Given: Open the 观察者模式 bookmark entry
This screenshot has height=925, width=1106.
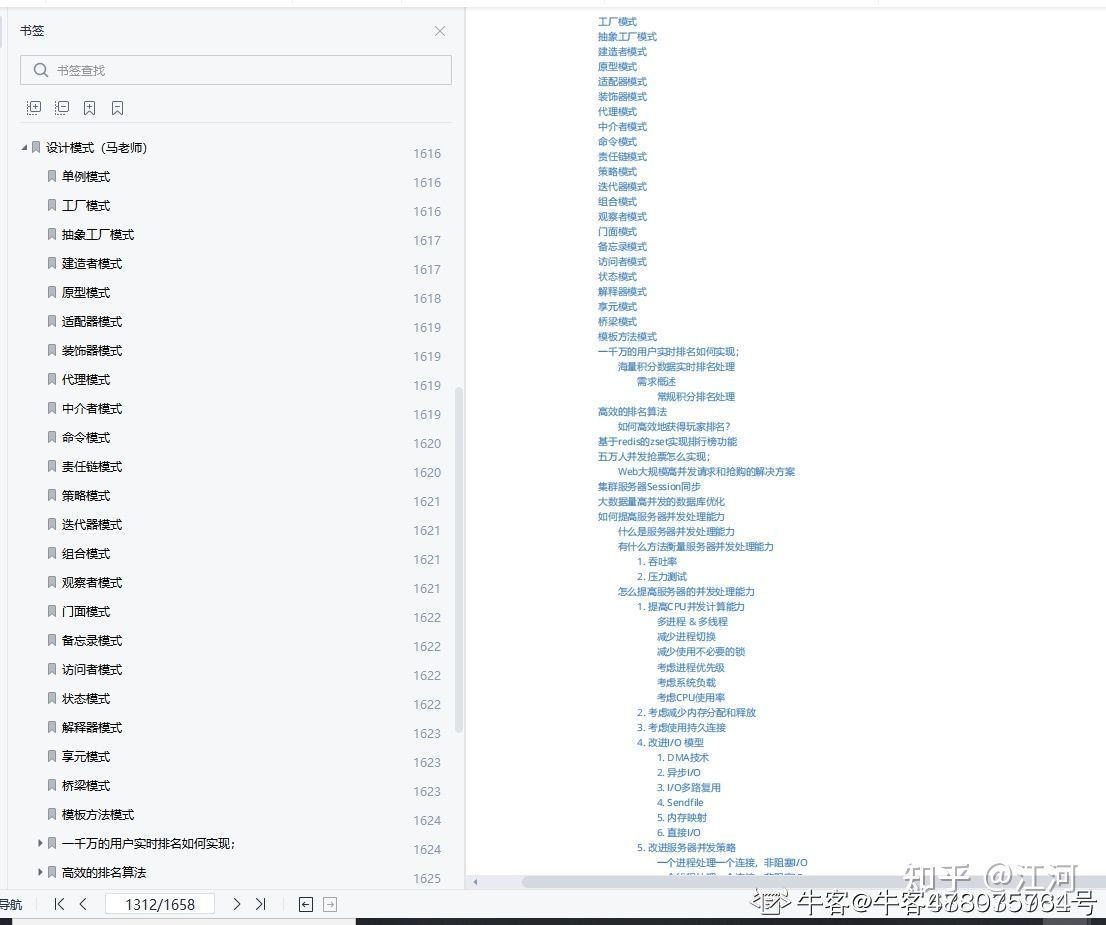Looking at the screenshot, I should [92, 583].
